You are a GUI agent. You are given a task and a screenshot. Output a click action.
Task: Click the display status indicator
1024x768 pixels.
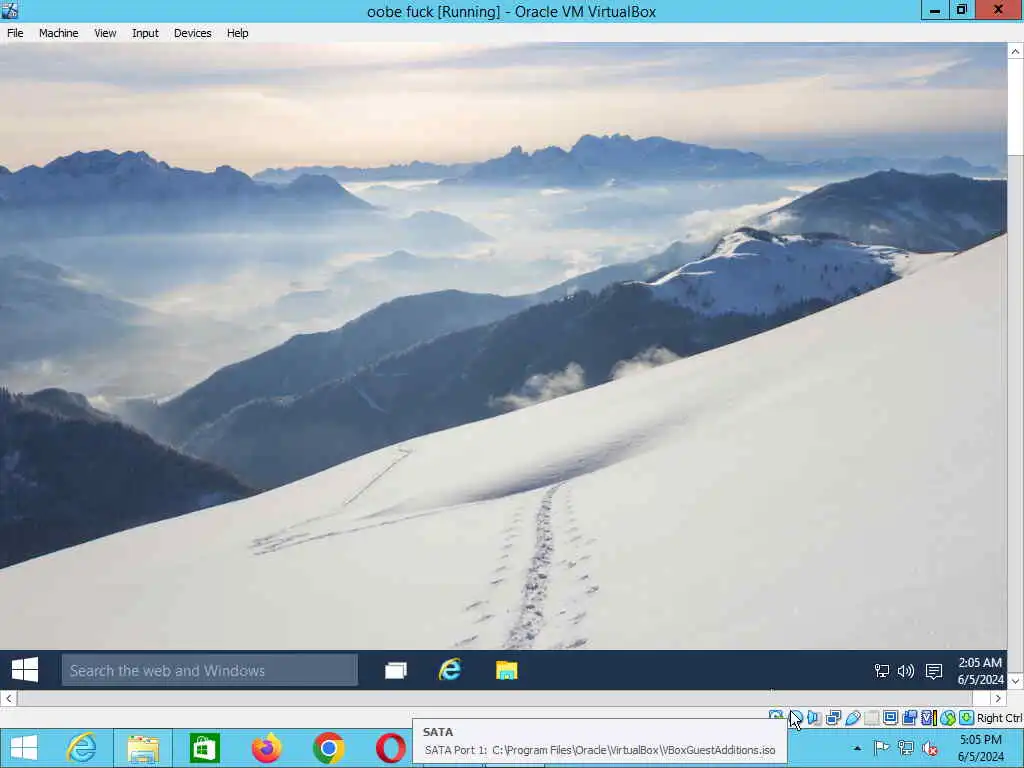(x=890, y=718)
